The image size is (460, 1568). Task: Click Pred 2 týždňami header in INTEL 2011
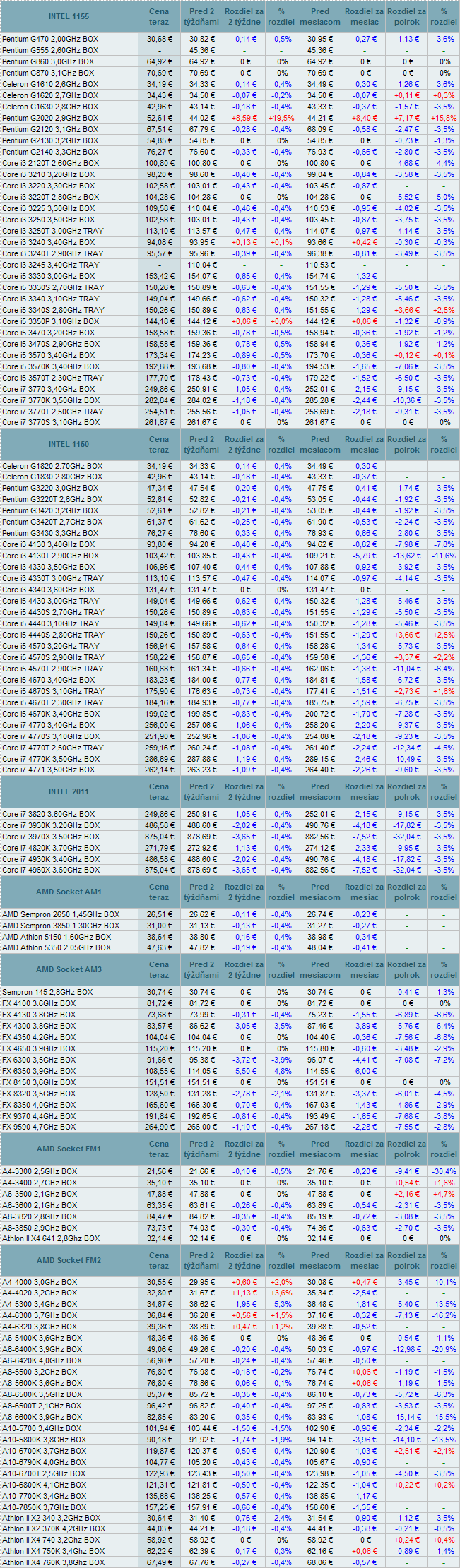pos(201,791)
